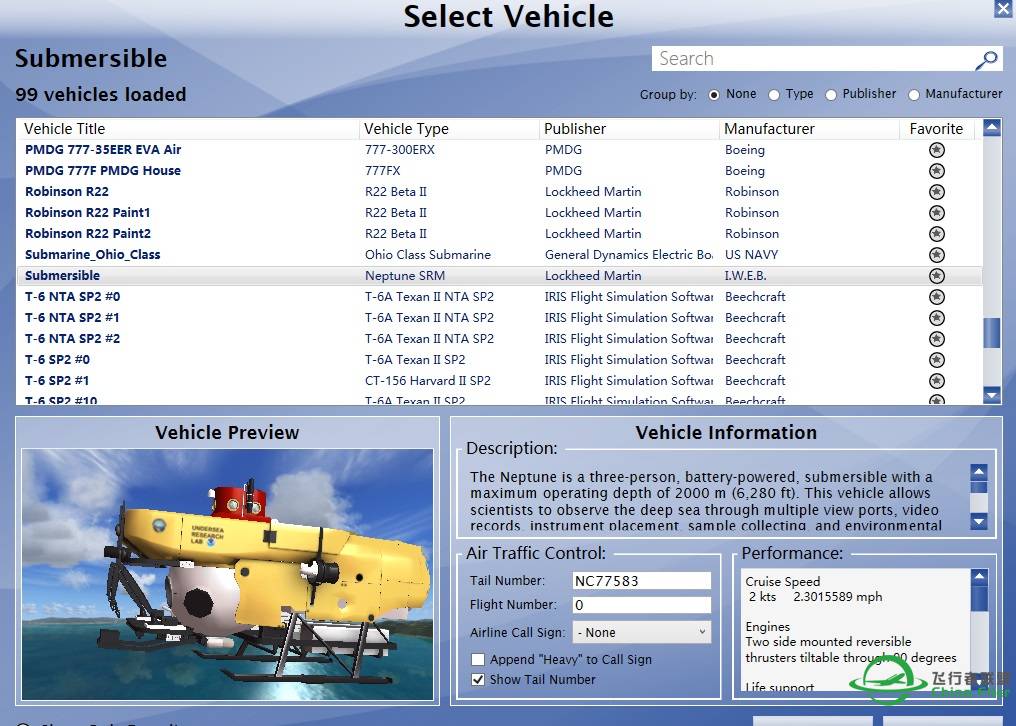Click CT-156 Harvard II SP2 type cell
This screenshot has height=726, width=1016.
point(428,381)
